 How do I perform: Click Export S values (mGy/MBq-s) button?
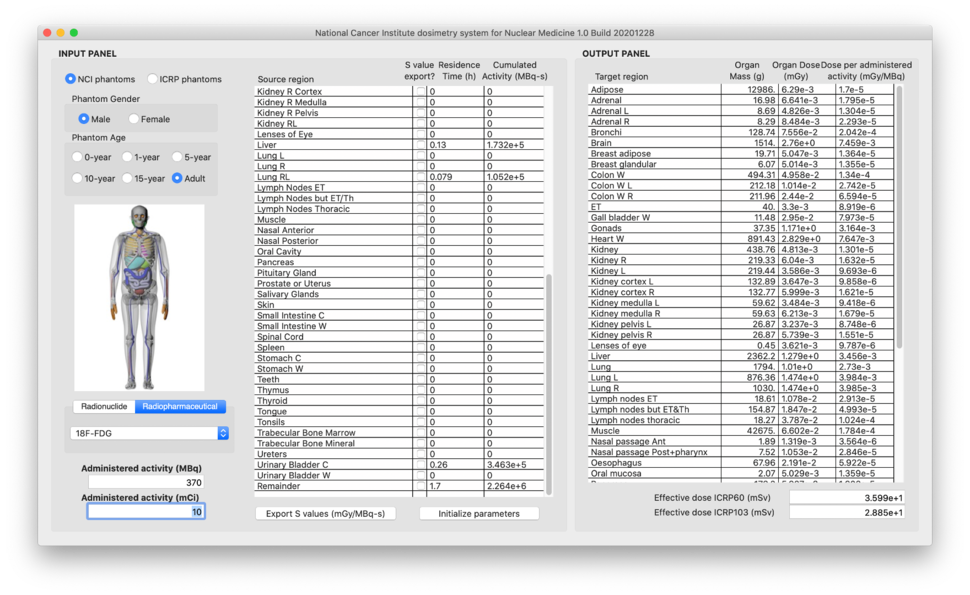(325, 513)
